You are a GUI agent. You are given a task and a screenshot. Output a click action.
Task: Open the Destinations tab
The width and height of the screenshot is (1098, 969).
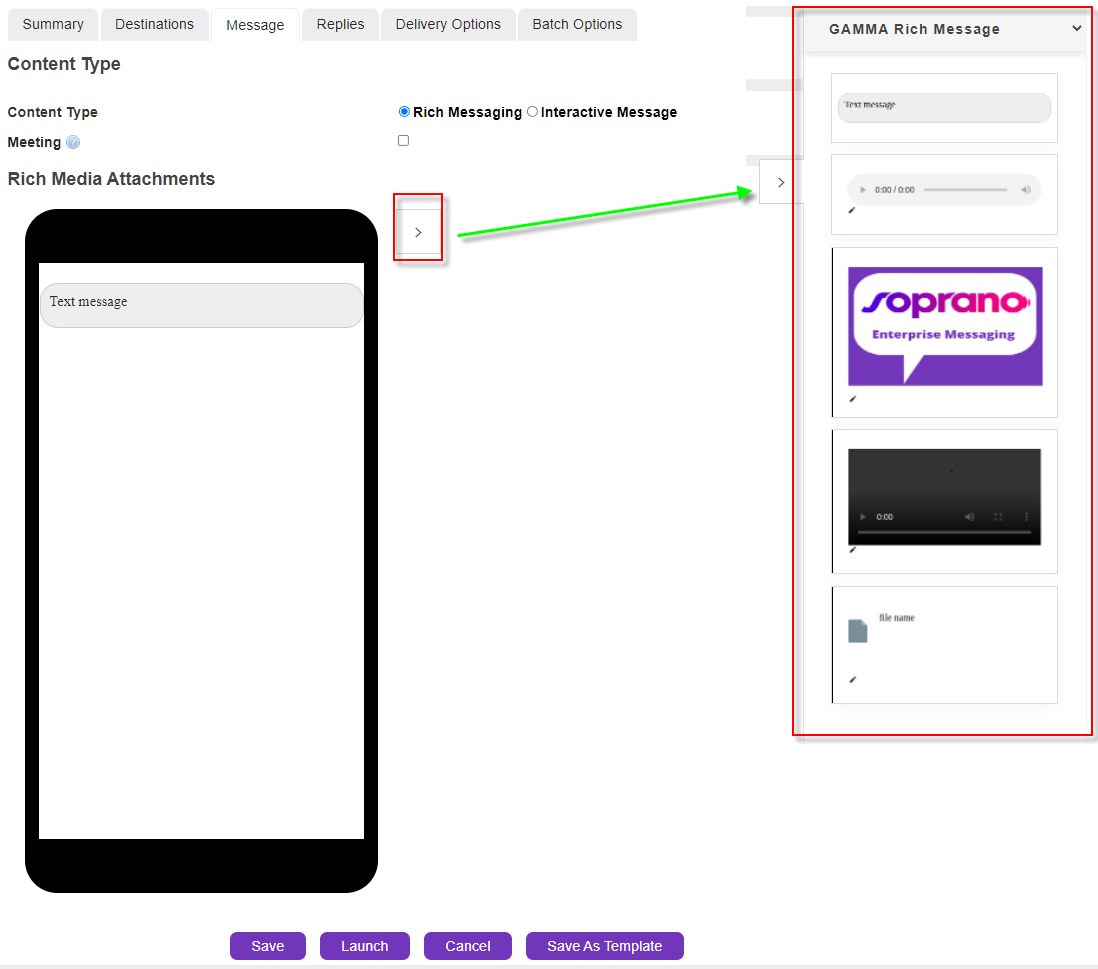click(154, 25)
